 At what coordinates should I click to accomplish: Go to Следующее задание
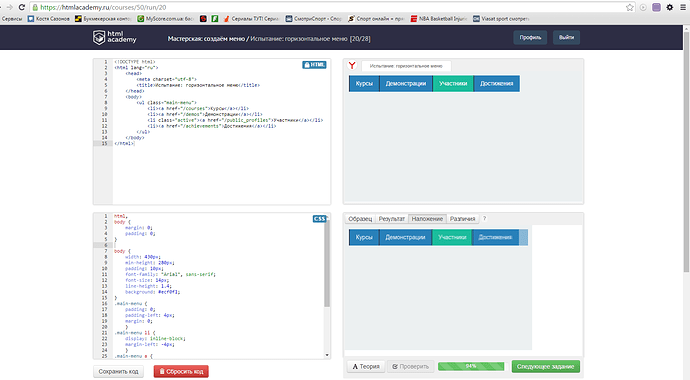pos(546,366)
